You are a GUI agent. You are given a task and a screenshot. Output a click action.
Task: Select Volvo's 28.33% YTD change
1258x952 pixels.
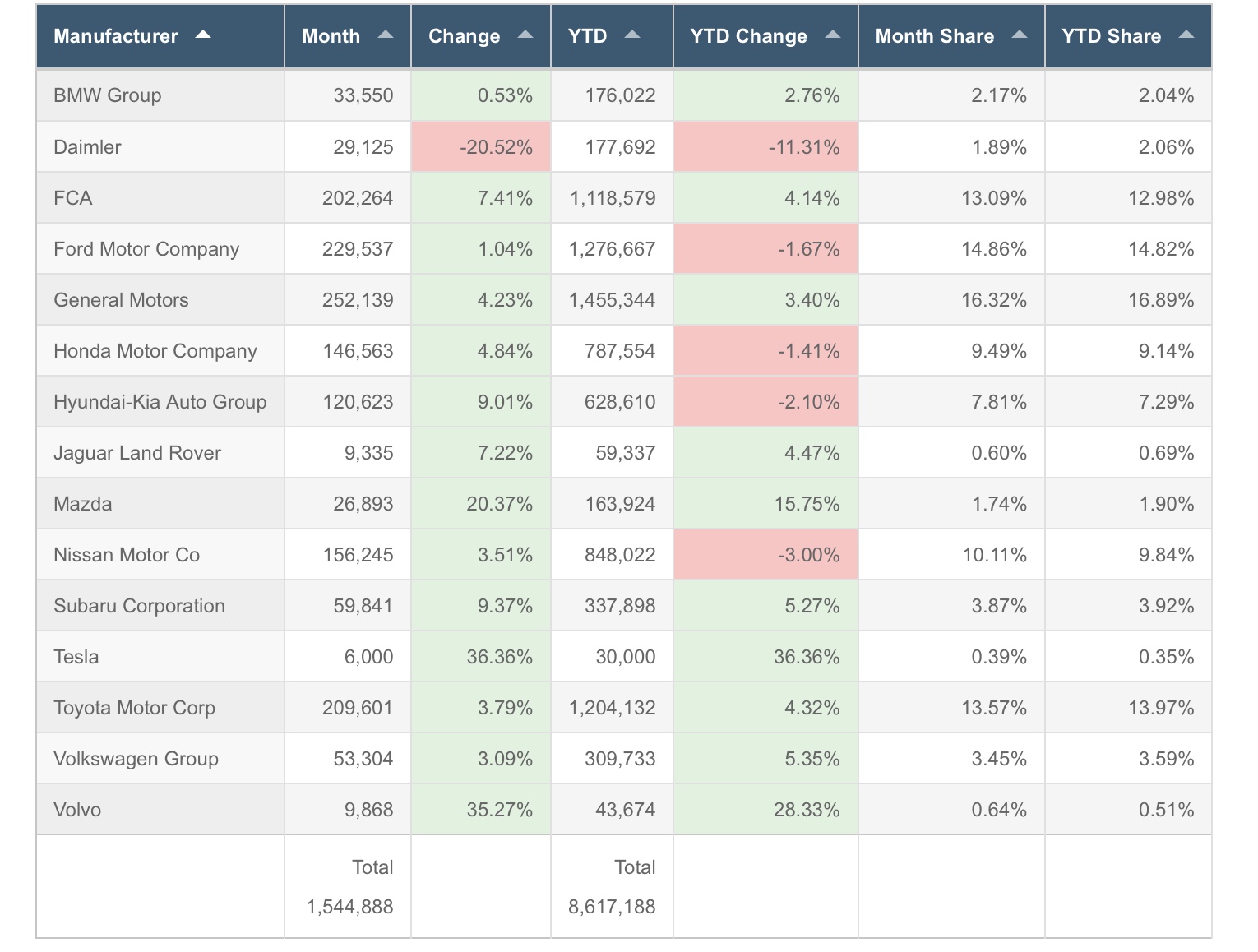(807, 810)
